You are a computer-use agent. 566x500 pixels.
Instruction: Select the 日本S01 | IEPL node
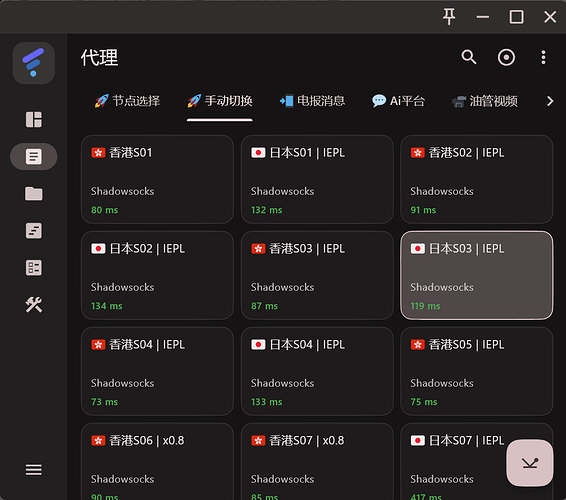[x=317, y=179]
